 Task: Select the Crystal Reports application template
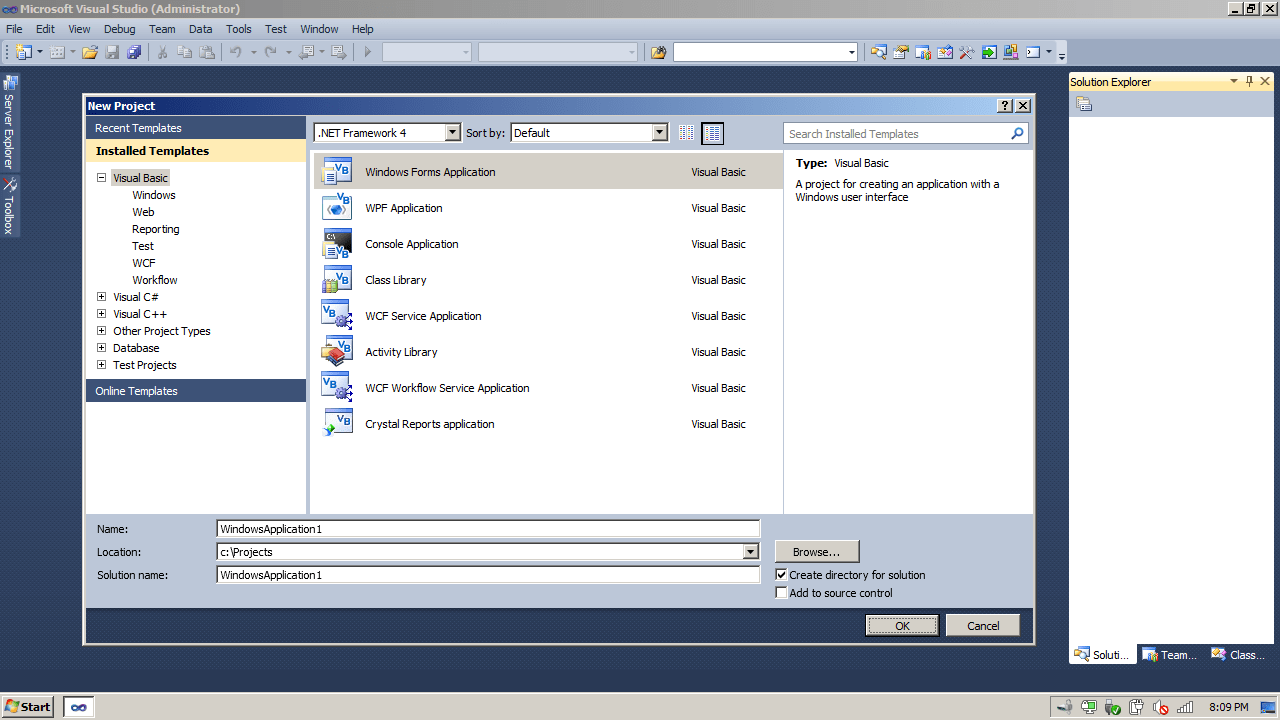(x=429, y=424)
